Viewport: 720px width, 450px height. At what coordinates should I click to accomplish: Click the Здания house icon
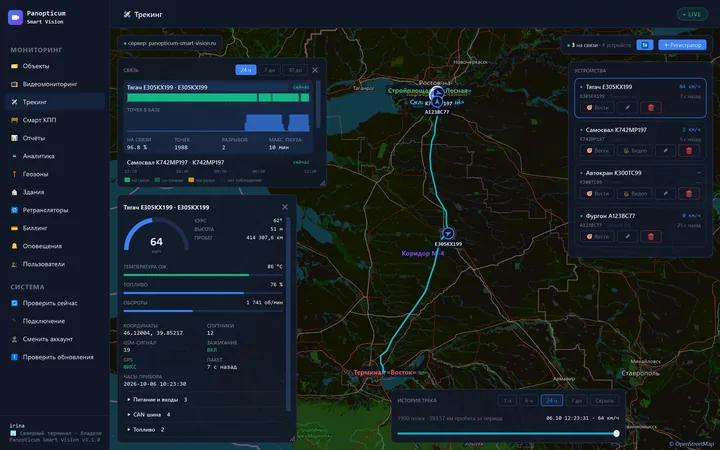point(14,192)
